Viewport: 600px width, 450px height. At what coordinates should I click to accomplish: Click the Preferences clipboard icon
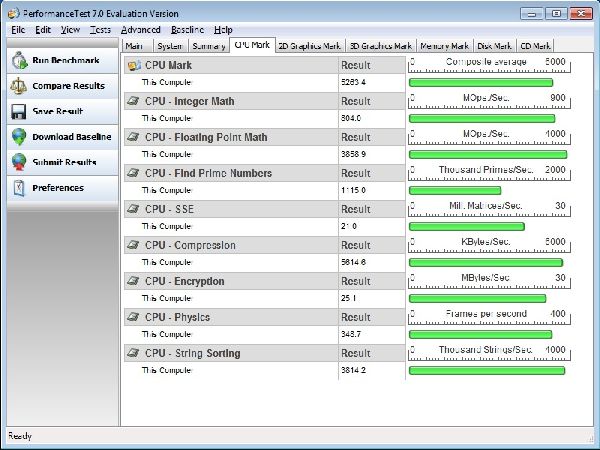(x=19, y=188)
